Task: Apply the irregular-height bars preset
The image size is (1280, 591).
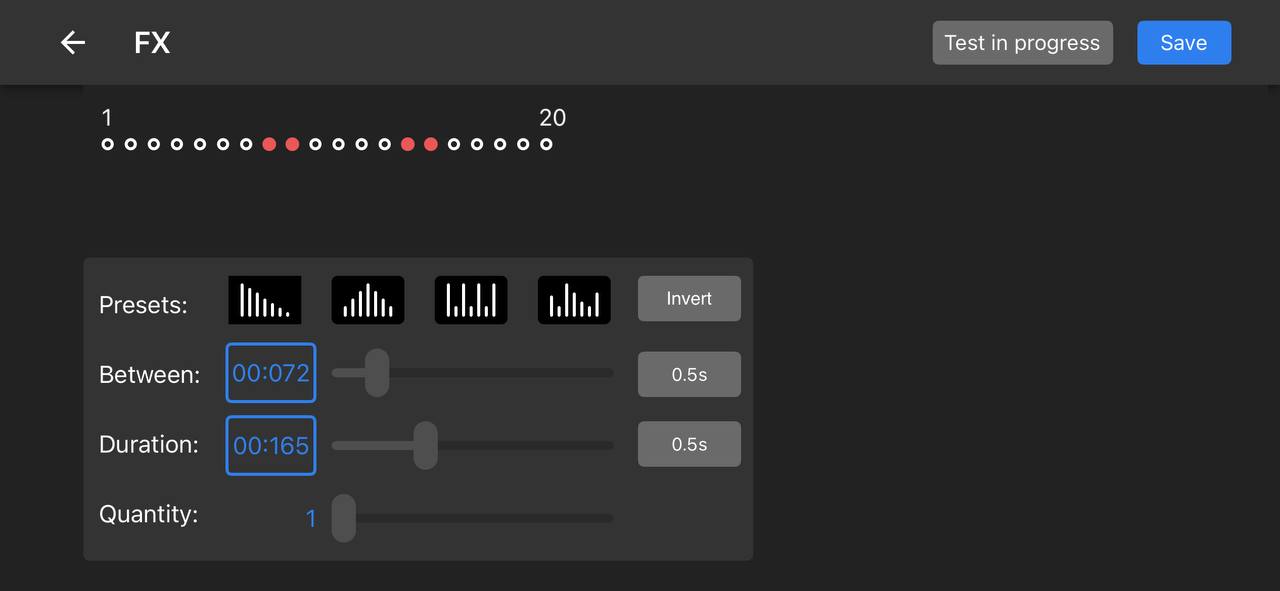Action: point(574,299)
